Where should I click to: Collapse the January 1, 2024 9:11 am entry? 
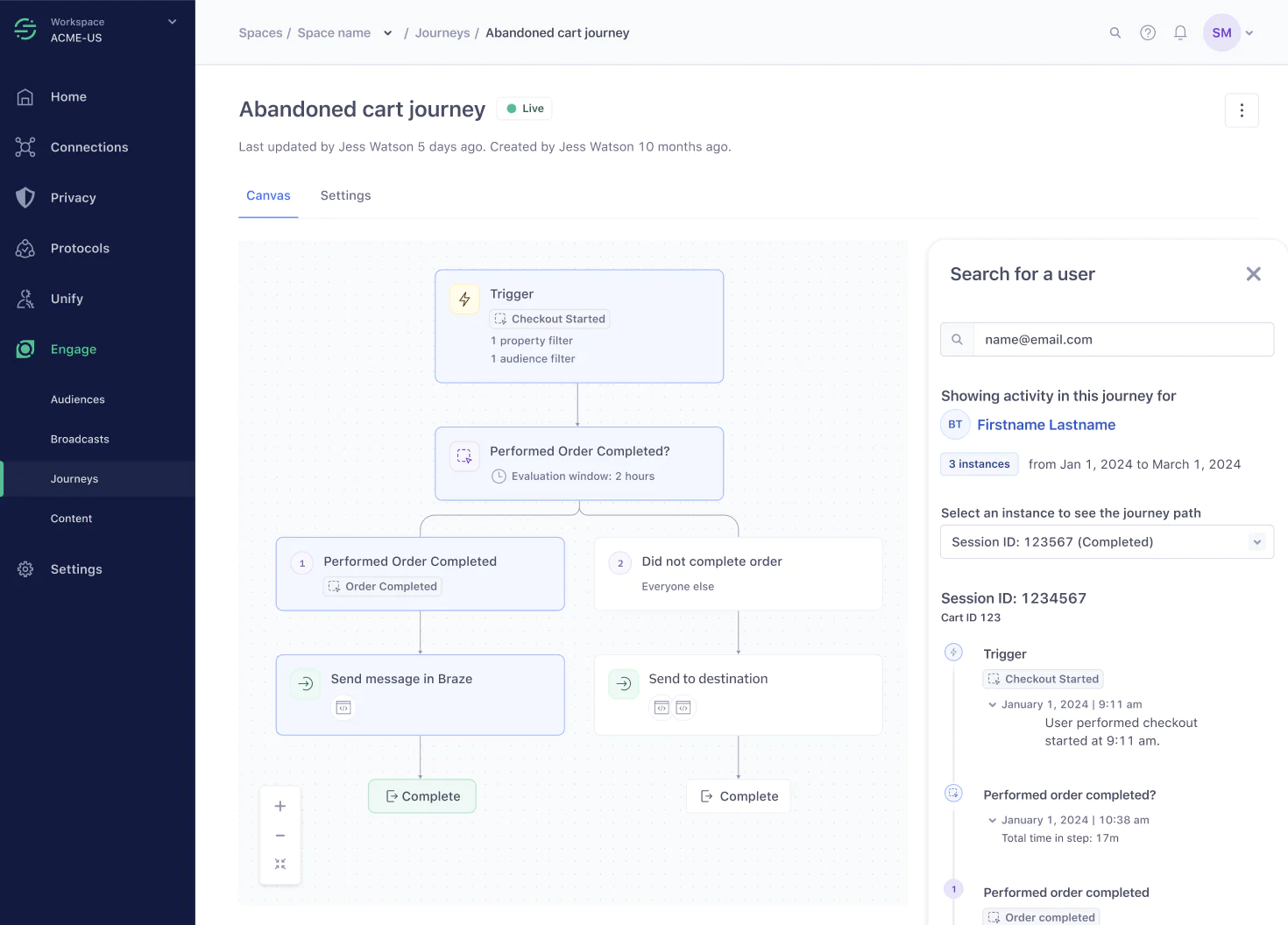click(993, 704)
